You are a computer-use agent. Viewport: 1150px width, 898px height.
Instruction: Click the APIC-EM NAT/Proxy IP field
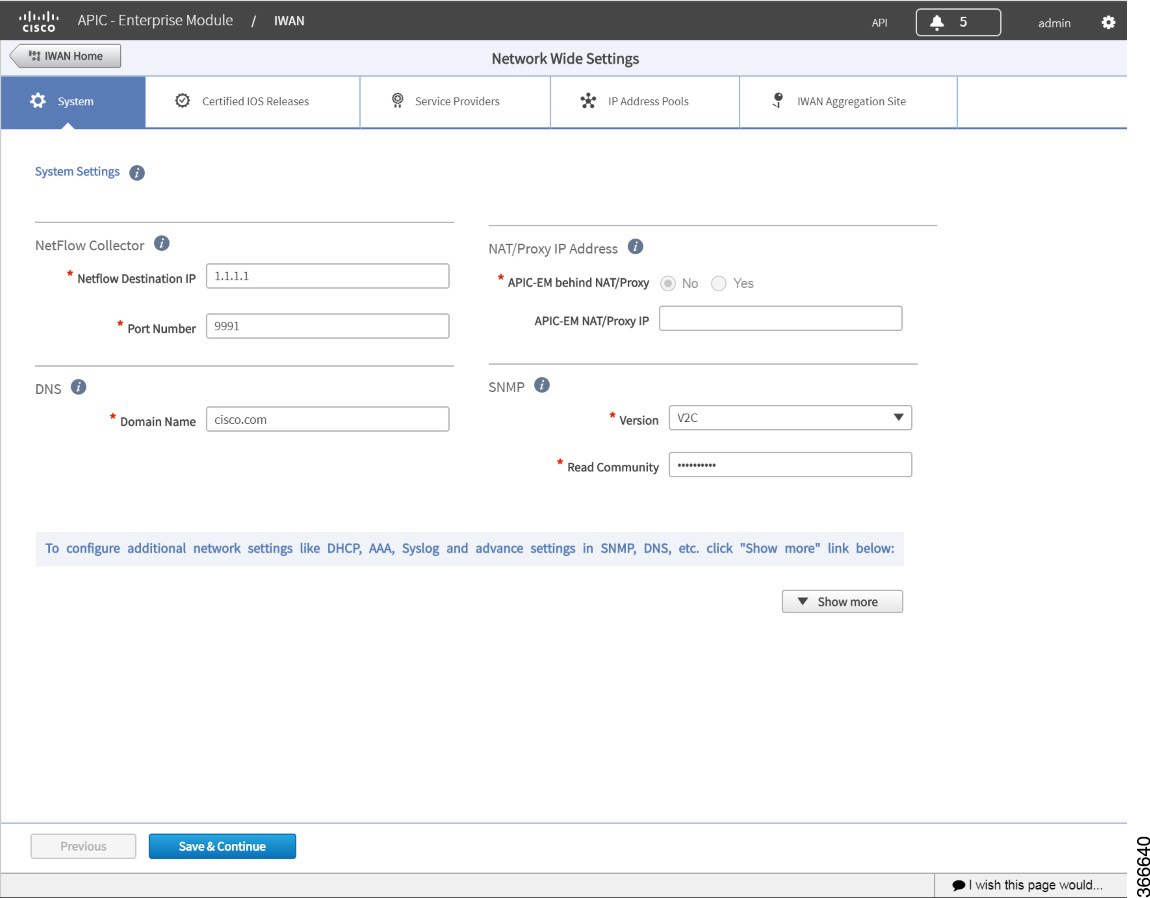[780, 318]
